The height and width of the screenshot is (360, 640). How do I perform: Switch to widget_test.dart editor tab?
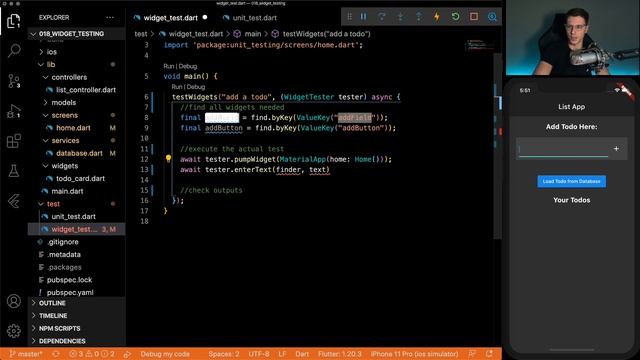pos(170,18)
